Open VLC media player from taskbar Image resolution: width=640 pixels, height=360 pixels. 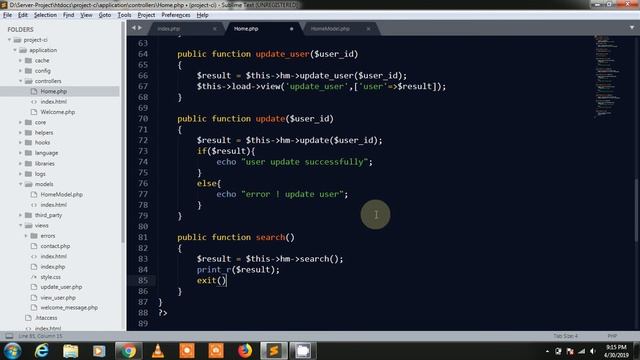click(158, 351)
